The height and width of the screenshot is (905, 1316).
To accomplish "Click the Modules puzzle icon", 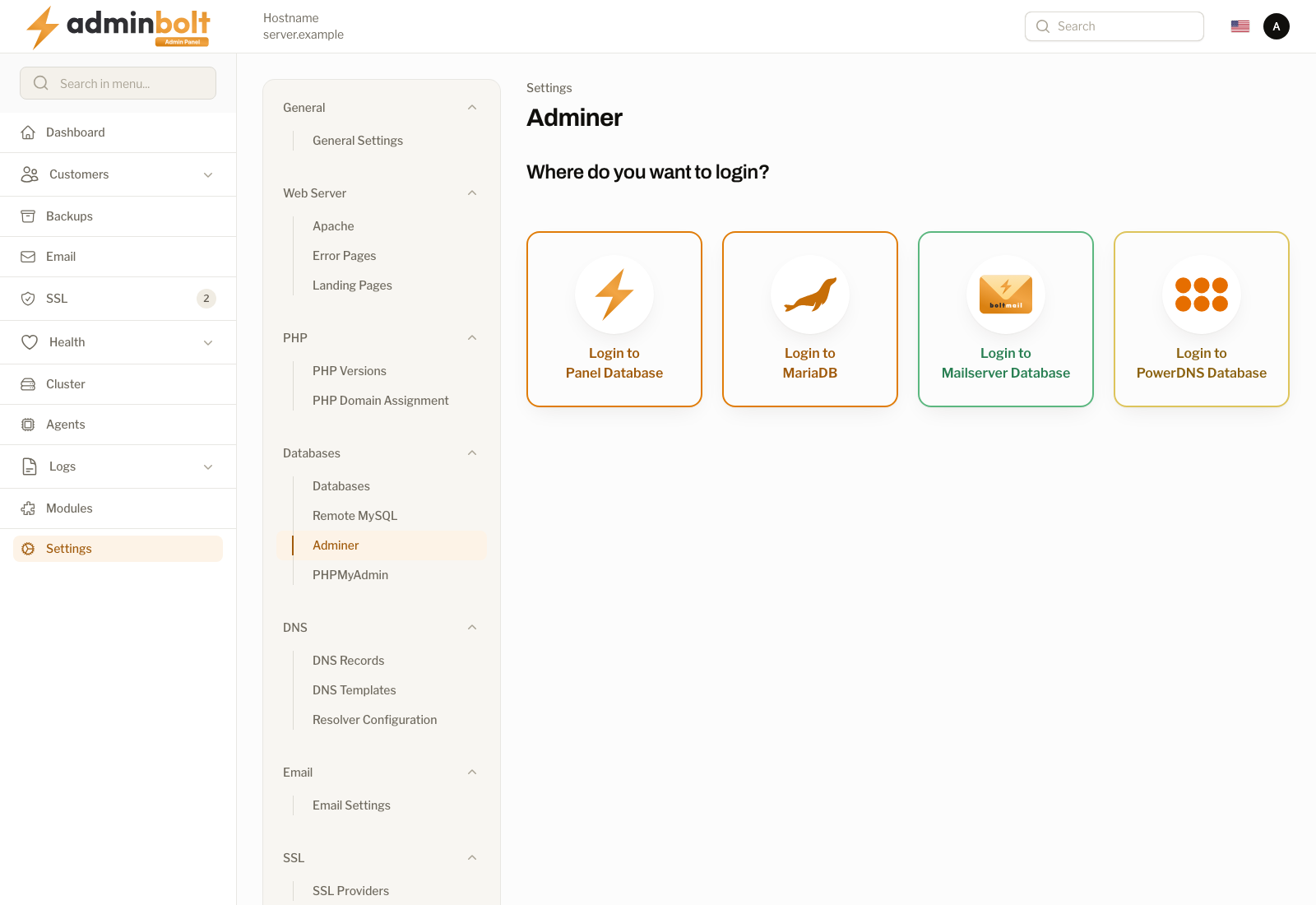I will pyautogui.click(x=28, y=508).
